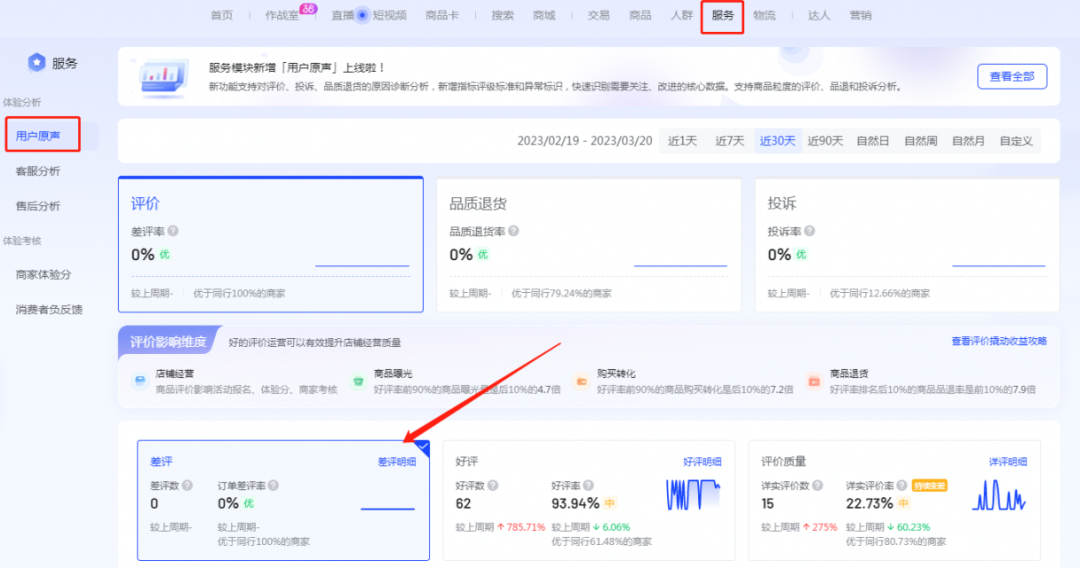Open 商家体验分 in the sidebar
1080x568 pixels.
pos(43,274)
